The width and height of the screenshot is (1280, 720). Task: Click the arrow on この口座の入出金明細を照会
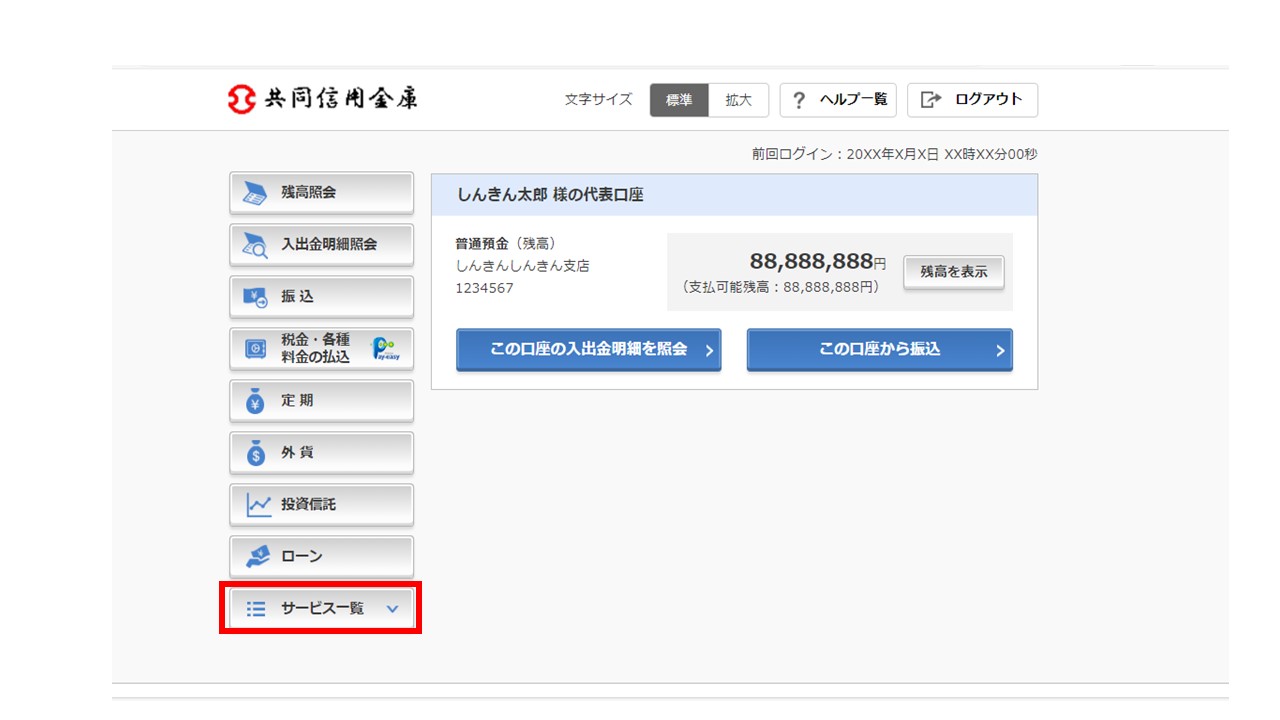(708, 351)
